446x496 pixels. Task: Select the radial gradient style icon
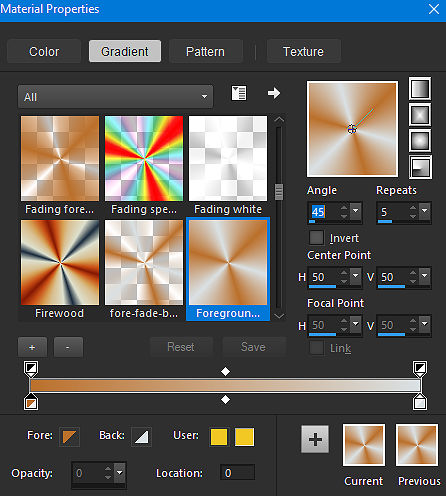(420, 167)
